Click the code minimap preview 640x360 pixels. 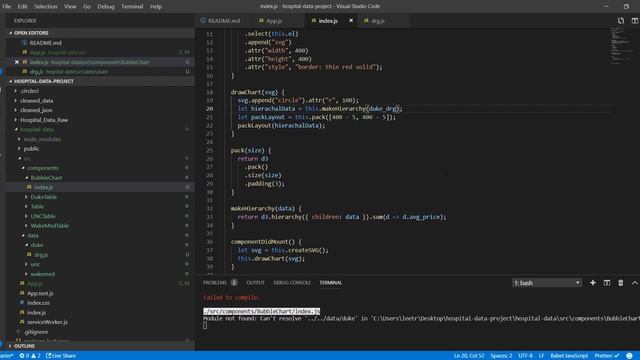click(621, 46)
